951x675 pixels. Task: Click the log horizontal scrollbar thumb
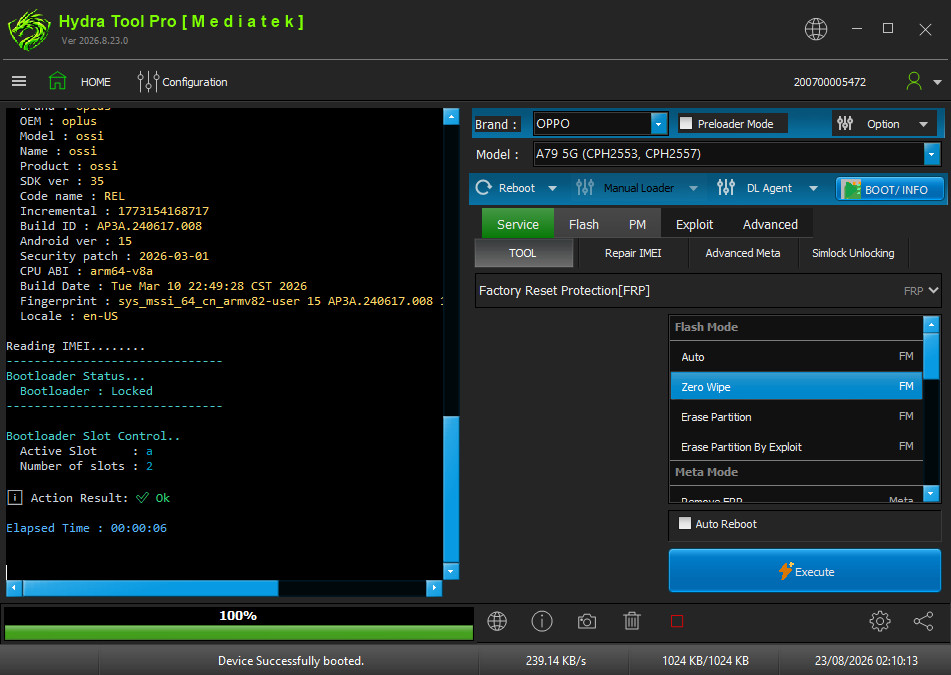[150, 588]
